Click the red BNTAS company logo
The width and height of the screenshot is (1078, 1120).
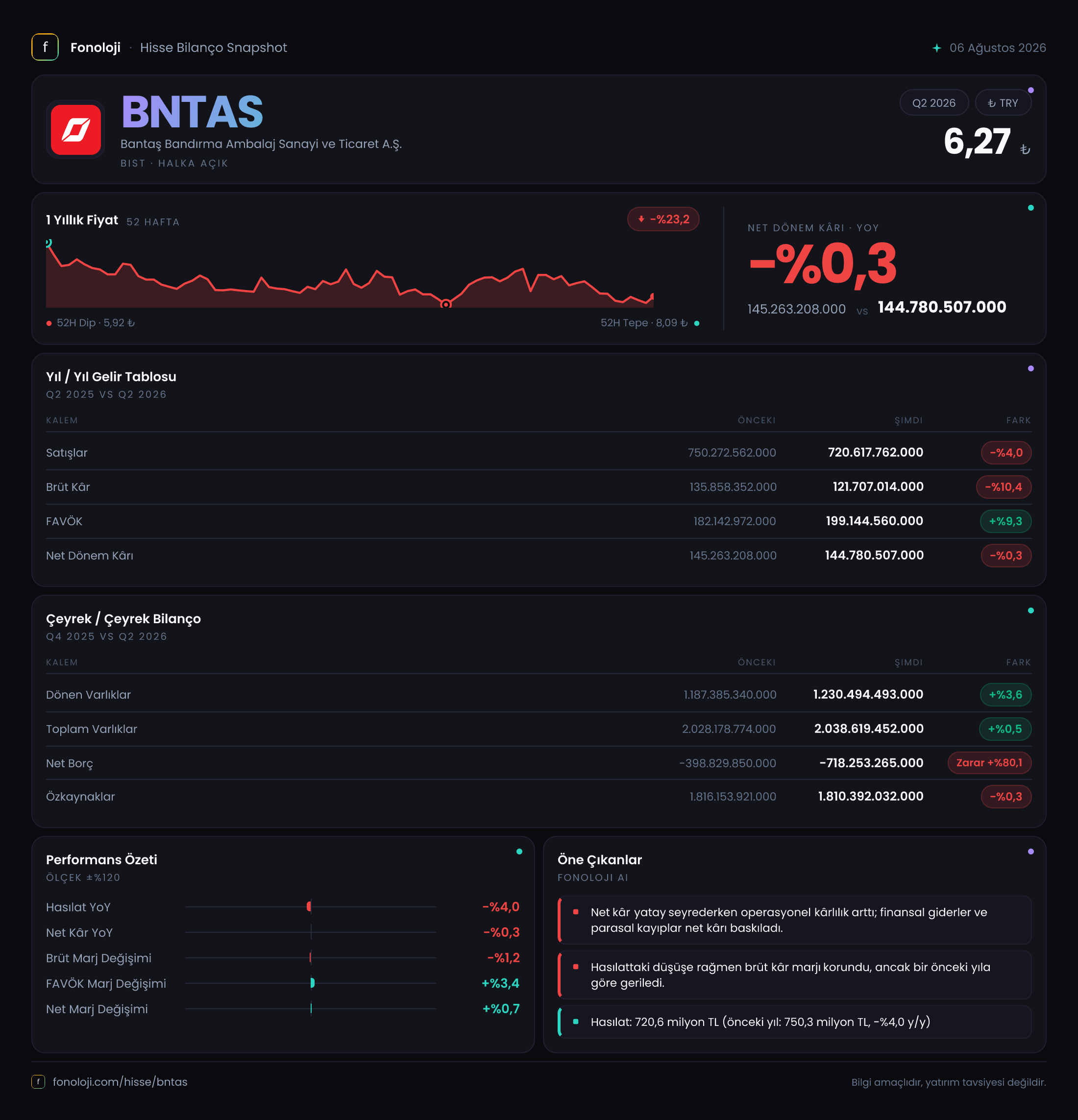(x=75, y=130)
